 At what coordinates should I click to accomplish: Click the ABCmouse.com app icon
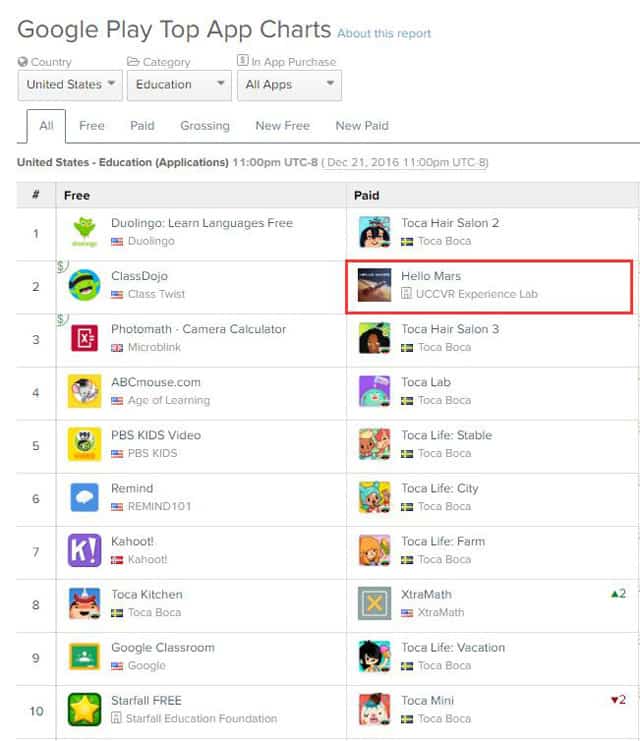click(x=84, y=391)
